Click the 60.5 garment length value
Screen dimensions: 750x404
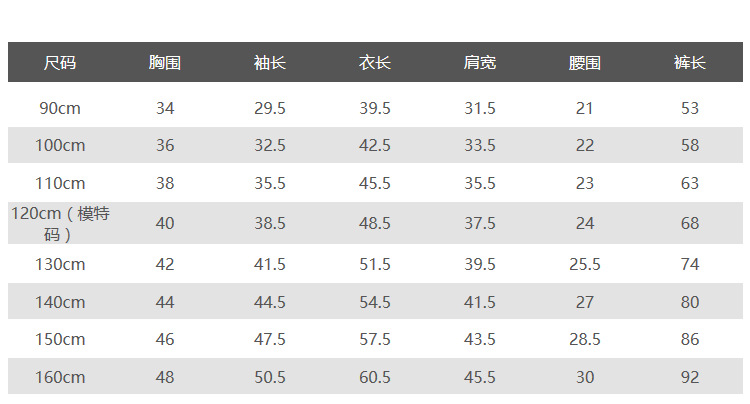click(x=375, y=378)
